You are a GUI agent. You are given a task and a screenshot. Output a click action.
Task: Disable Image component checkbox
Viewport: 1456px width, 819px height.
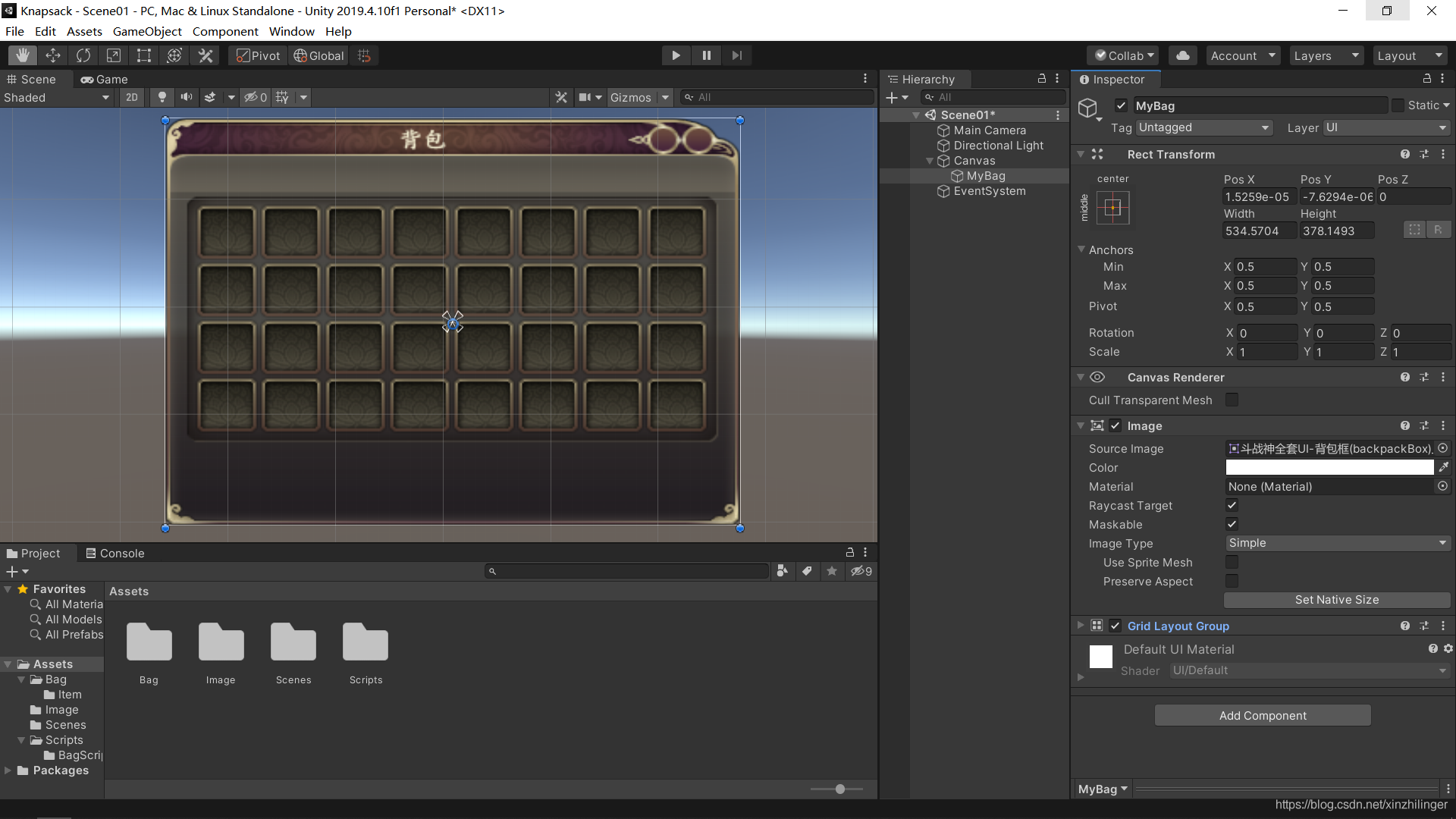(1116, 425)
